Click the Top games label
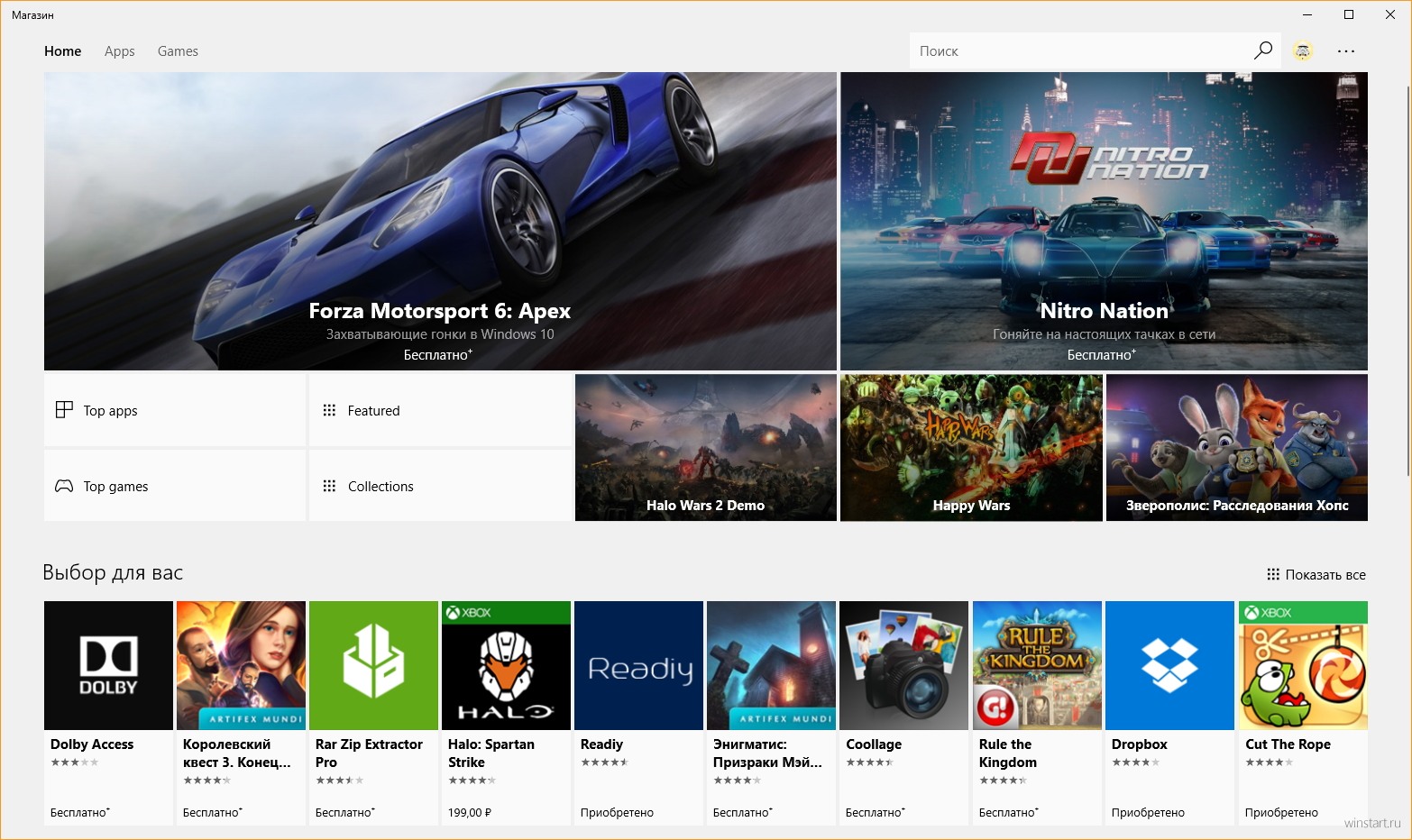This screenshot has width=1412, height=840. pyautogui.click(x=115, y=487)
